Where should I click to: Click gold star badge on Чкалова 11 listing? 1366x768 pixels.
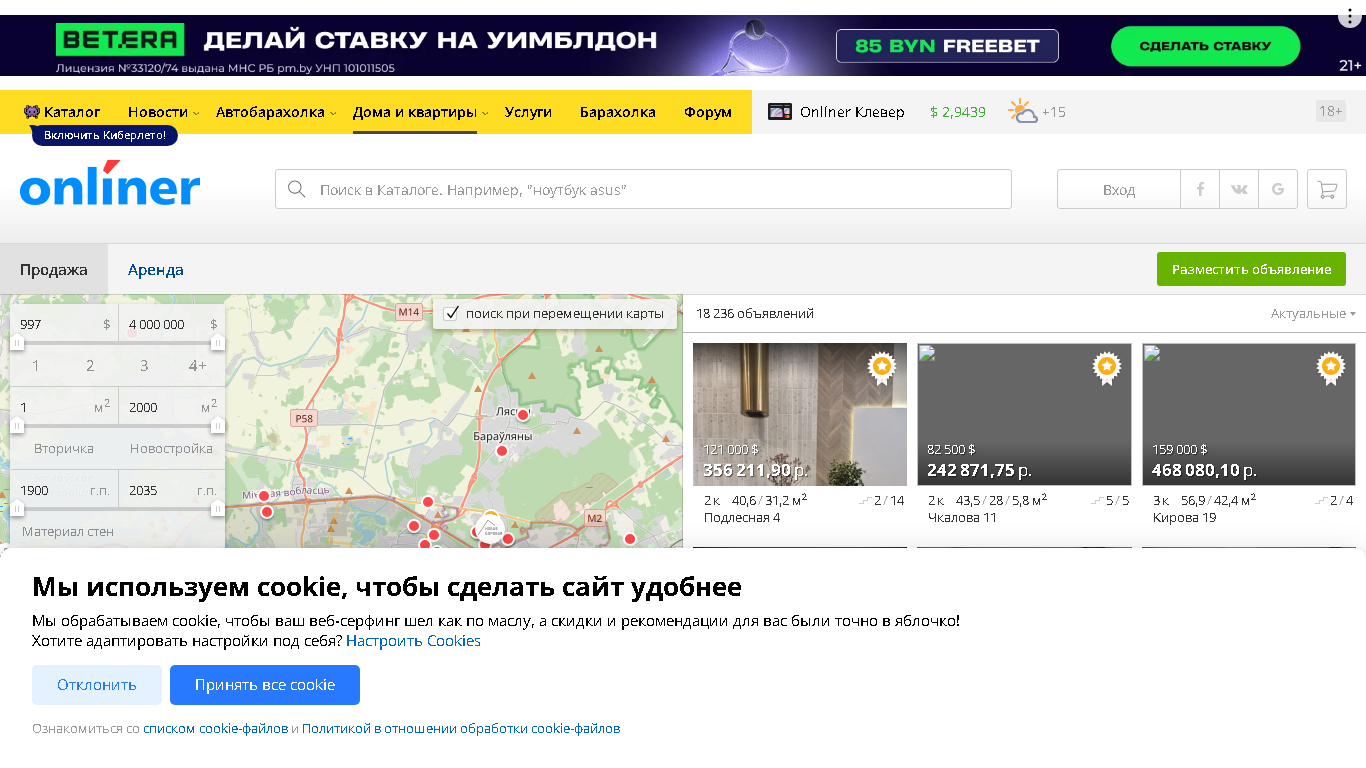[1106, 368]
